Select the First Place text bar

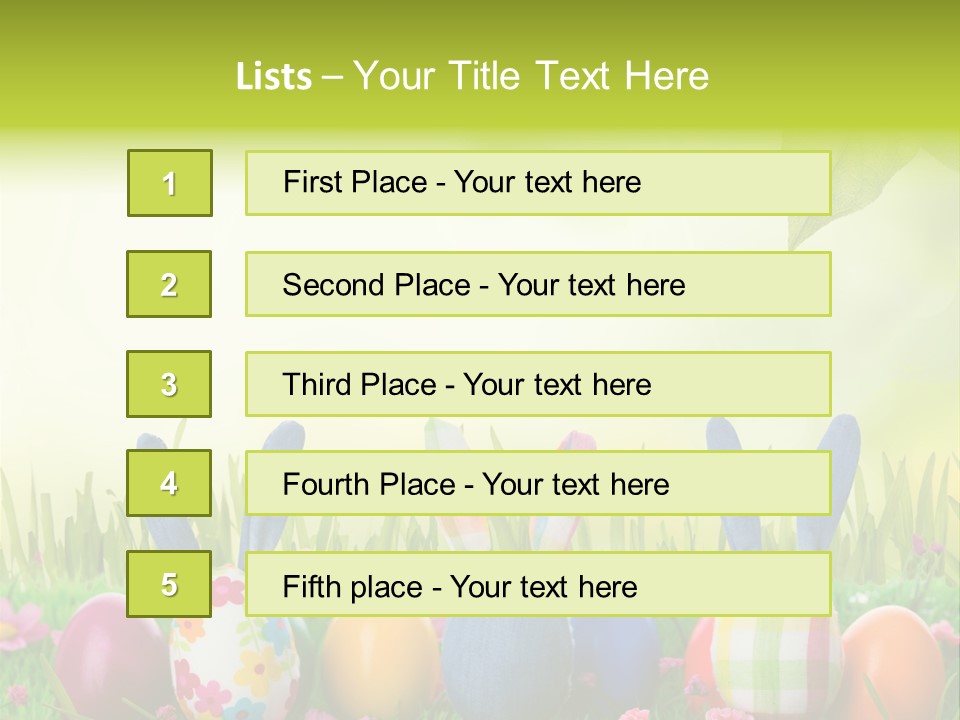pos(538,183)
